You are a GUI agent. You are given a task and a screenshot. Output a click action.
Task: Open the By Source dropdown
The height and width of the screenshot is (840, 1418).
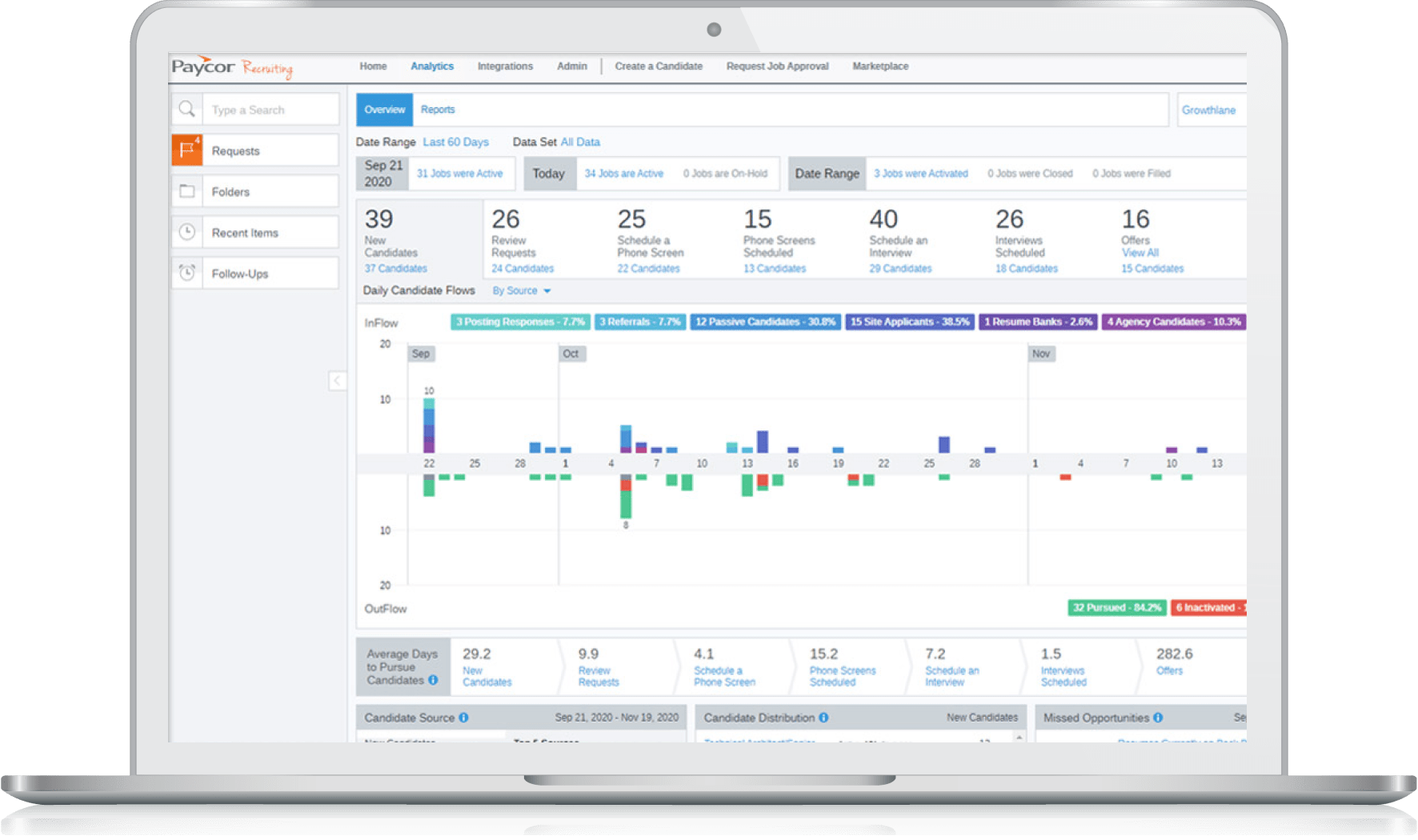click(x=521, y=291)
